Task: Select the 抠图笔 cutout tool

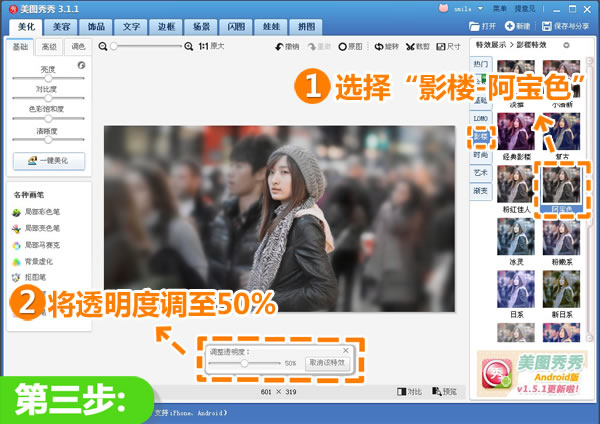Action: 29,277
